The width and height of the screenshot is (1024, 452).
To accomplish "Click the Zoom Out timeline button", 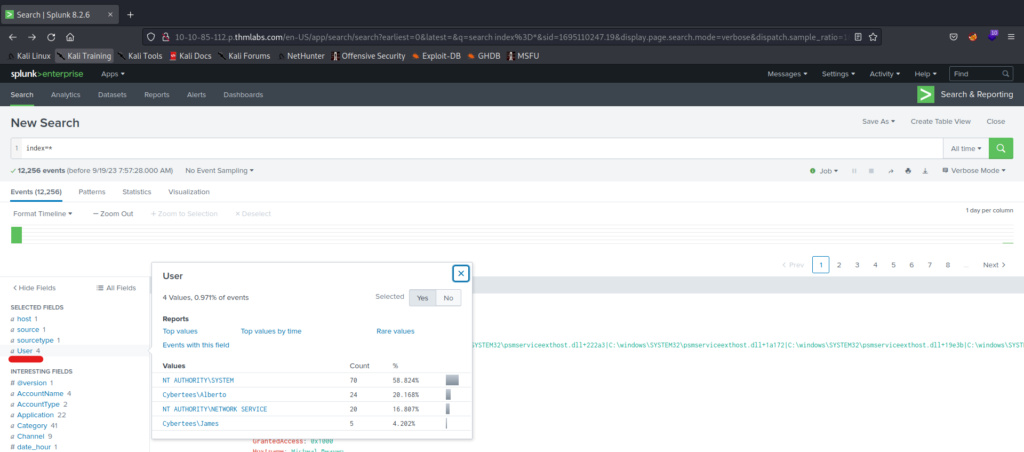I will click(x=113, y=214).
